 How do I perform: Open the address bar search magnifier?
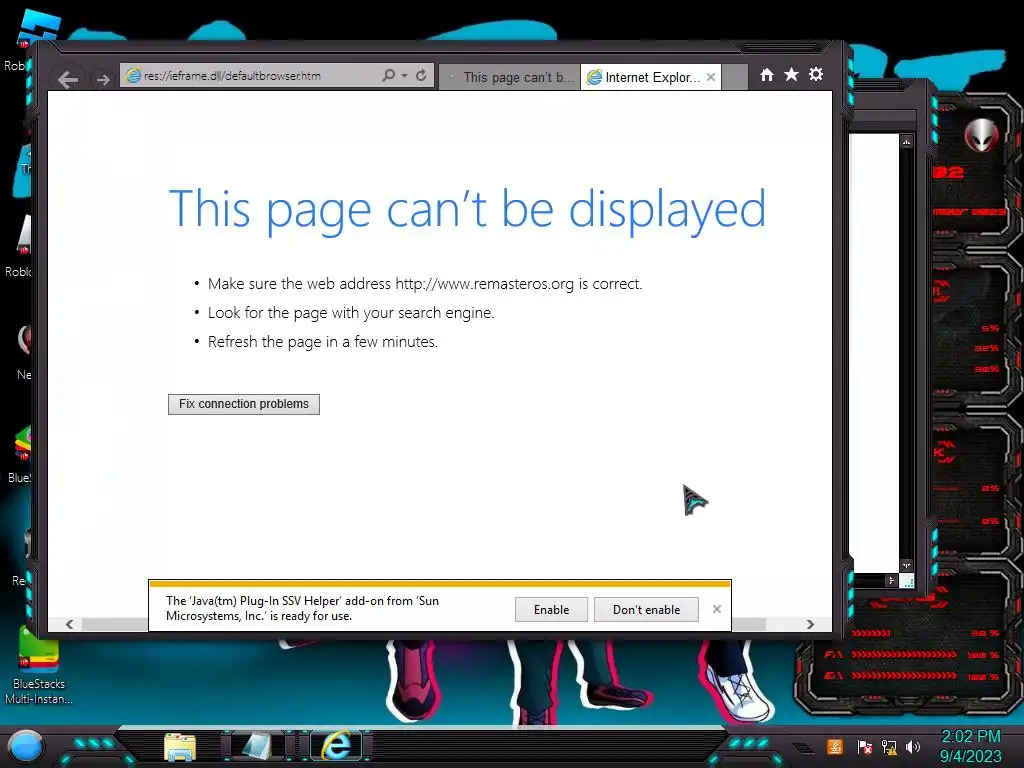click(388, 75)
